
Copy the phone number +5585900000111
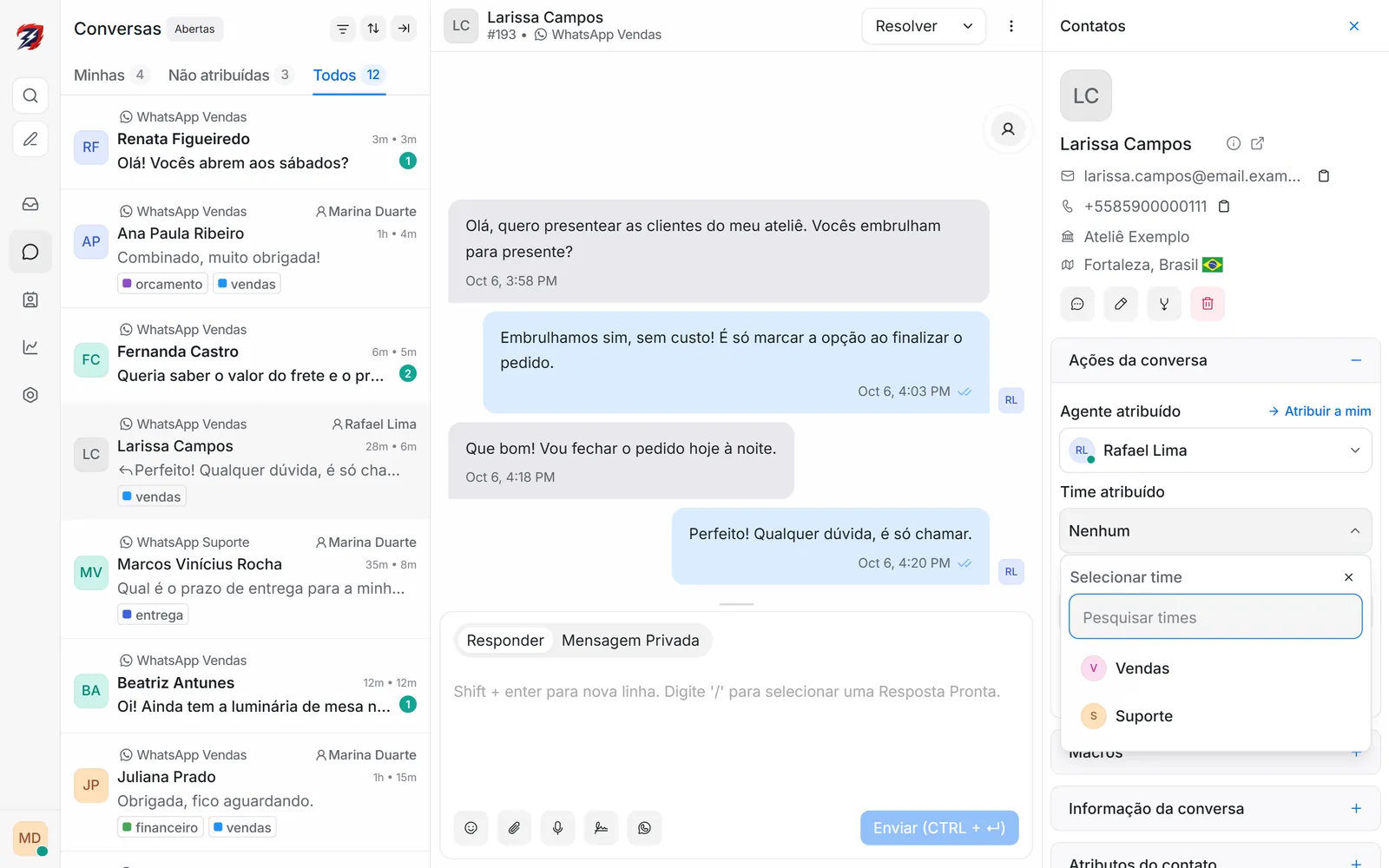[x=1224, y=207]
